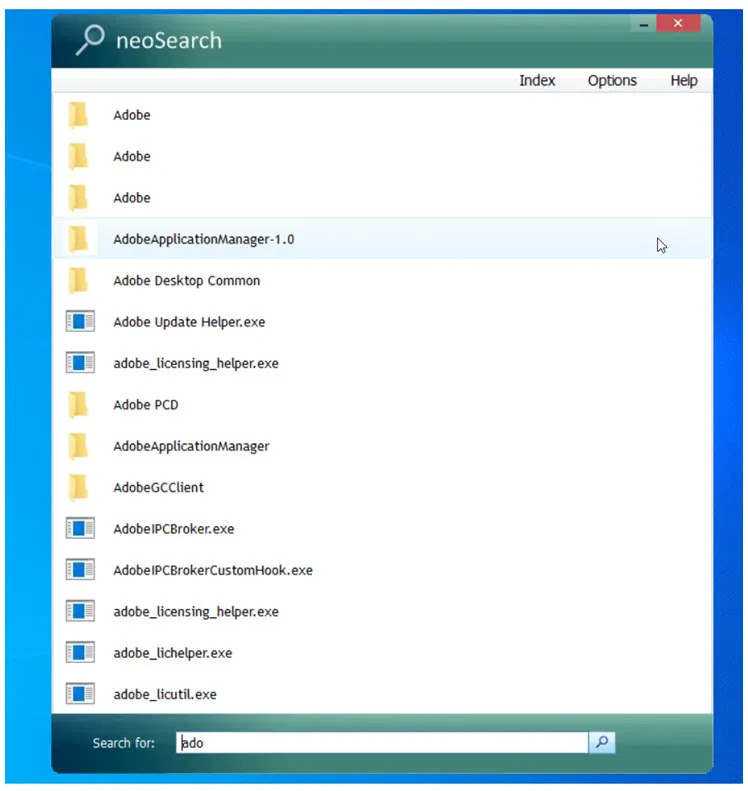
Task: Click folder icon of AdobeApplicationManager without version
Action: [x=79, y=446]
